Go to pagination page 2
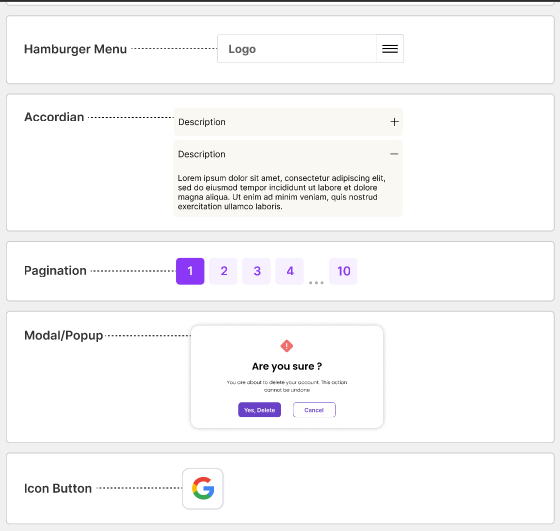The width and height of the screenshot is (560, 531). 223,271
